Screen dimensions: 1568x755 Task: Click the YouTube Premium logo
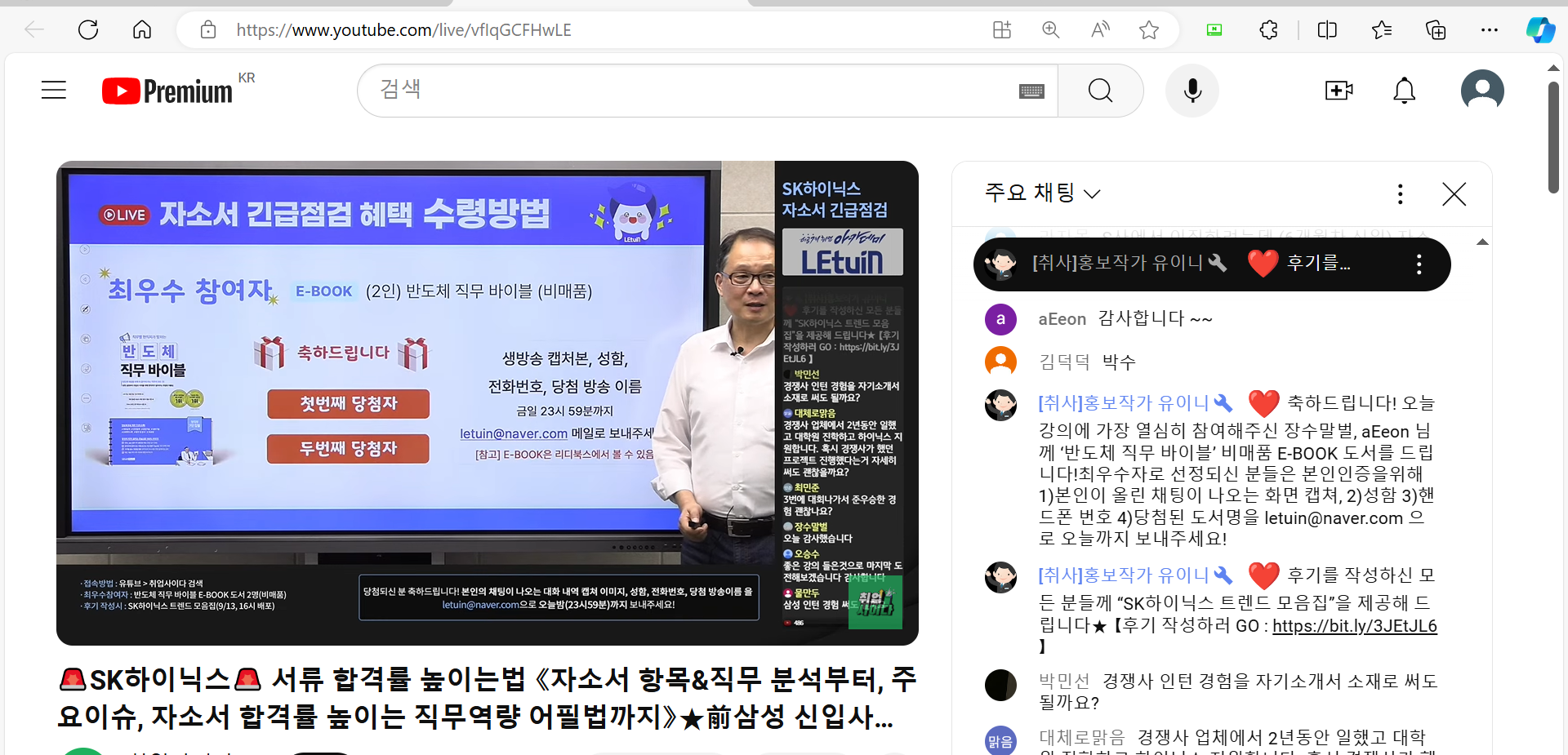coord(167,91)
